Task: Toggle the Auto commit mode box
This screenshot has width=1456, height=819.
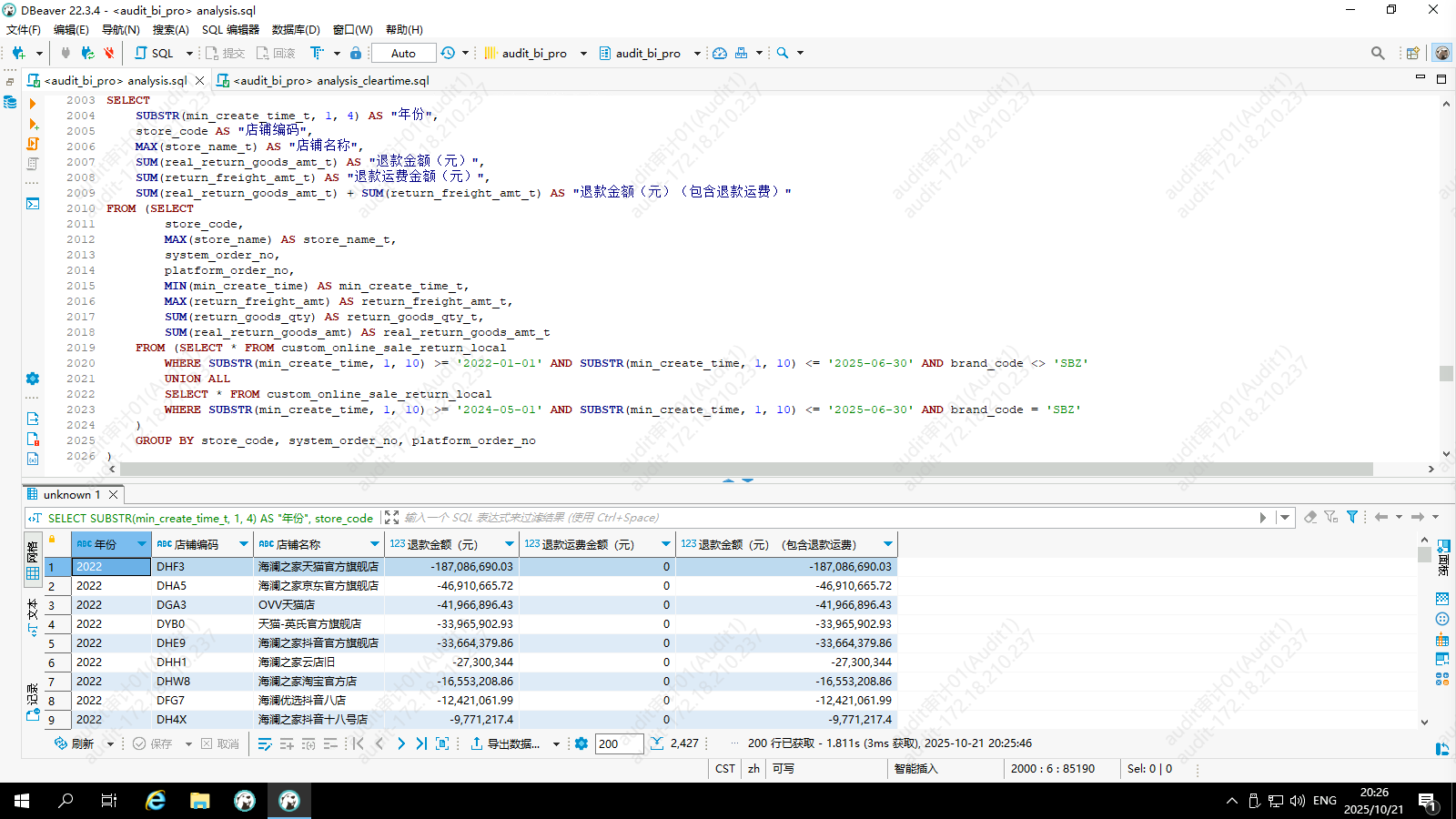Action: 403,53
